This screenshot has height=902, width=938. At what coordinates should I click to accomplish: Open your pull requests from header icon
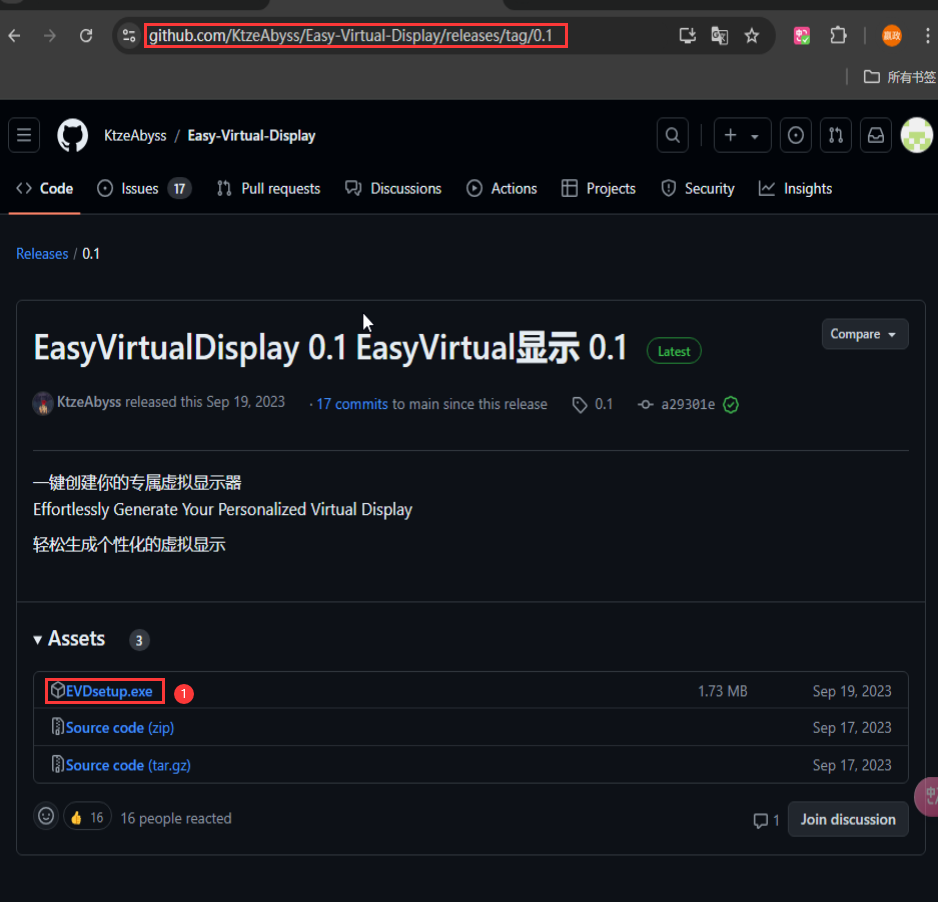point(836,135)
